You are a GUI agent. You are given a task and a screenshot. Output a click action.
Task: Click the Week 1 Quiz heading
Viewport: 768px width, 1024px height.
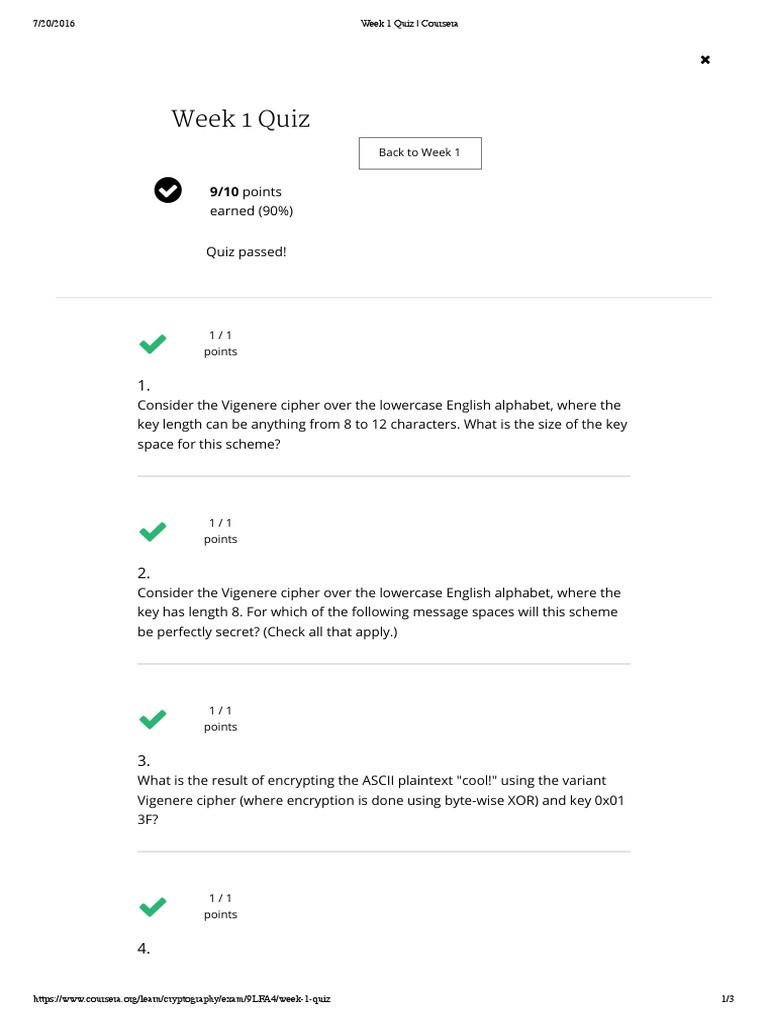(240, 119)
